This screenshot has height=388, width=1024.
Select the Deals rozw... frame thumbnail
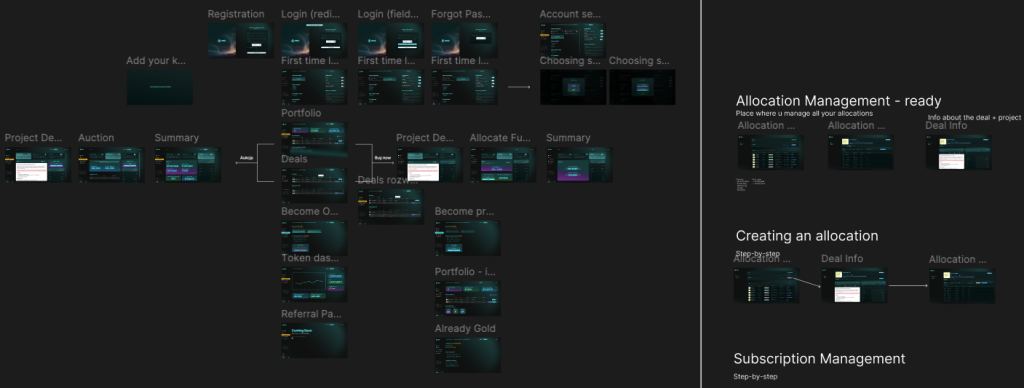pyautogui.click(x=391, y=207)
